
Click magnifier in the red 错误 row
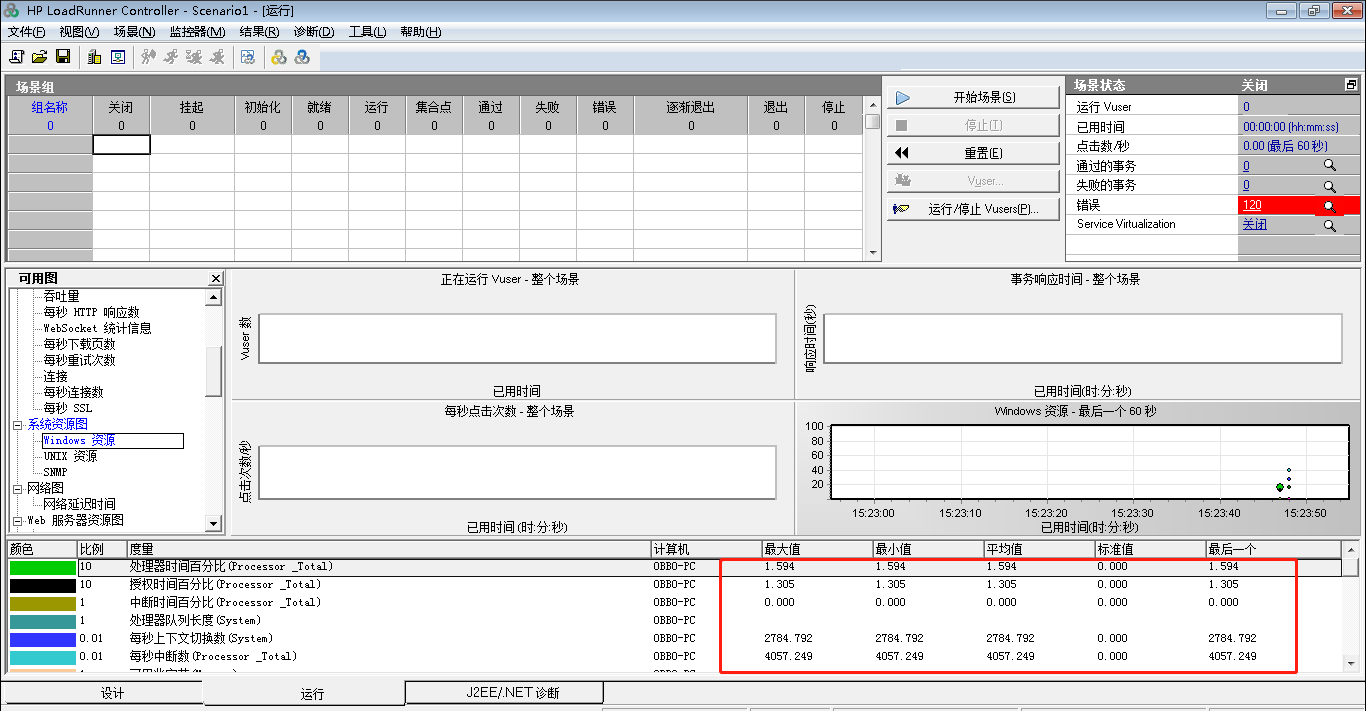tap(1329, 206)
